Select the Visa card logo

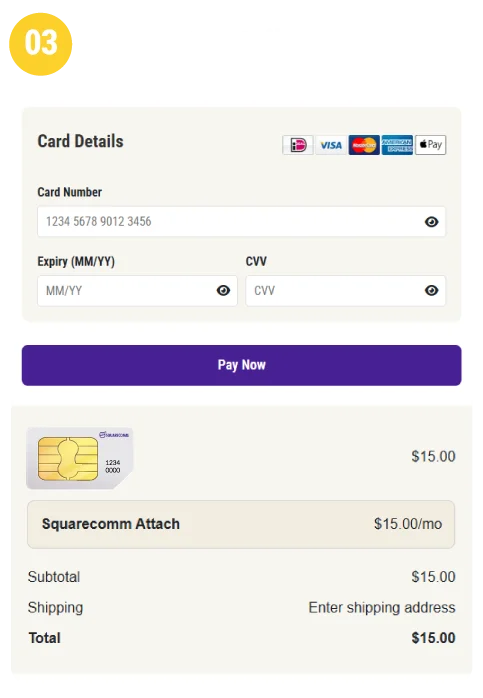click(331, 145)
